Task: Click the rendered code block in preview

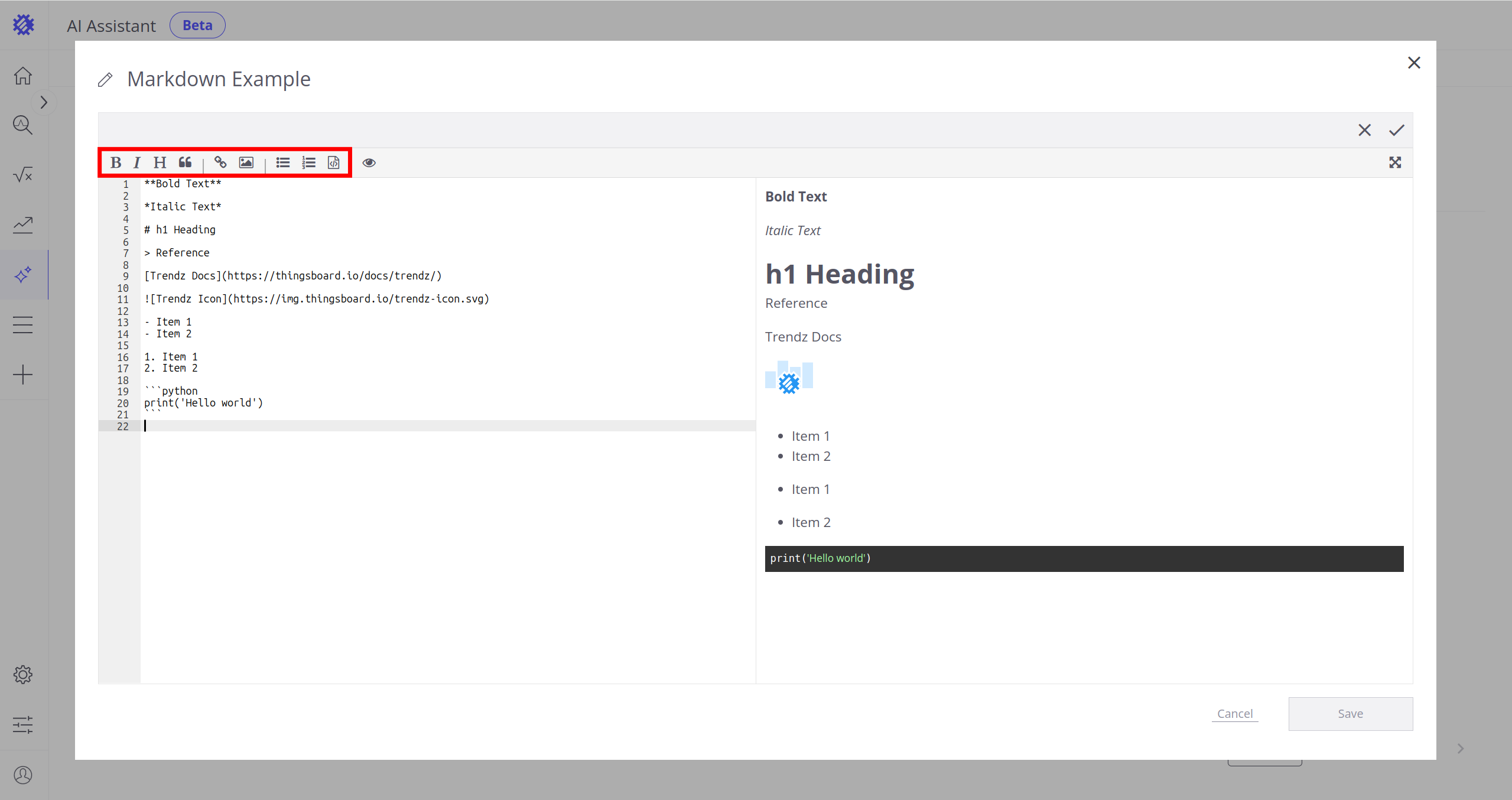Action: click(x=1084, y=558)
